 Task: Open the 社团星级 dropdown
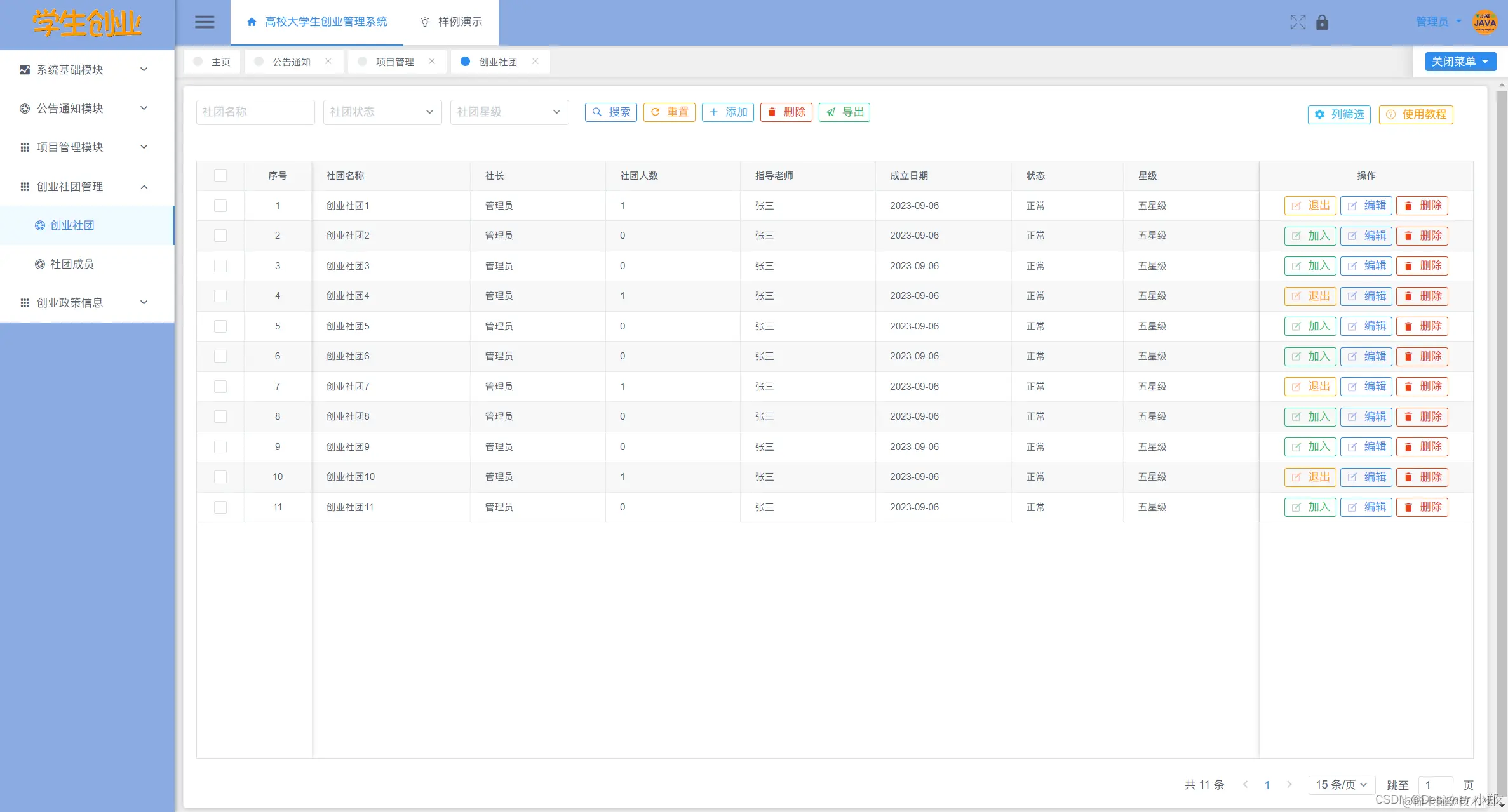click(x=509, y=112)
